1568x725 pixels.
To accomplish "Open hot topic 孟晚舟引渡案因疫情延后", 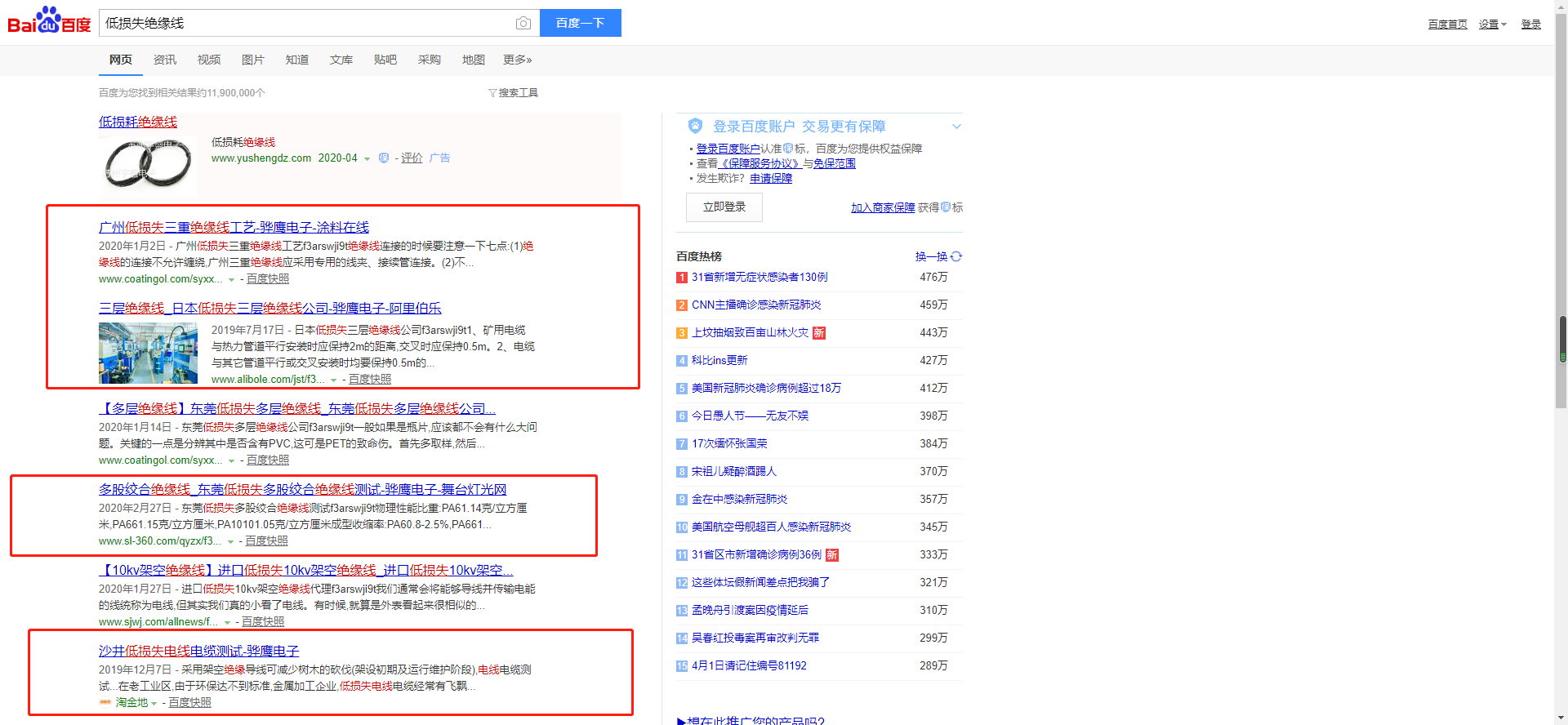I will tap(750, 610).
